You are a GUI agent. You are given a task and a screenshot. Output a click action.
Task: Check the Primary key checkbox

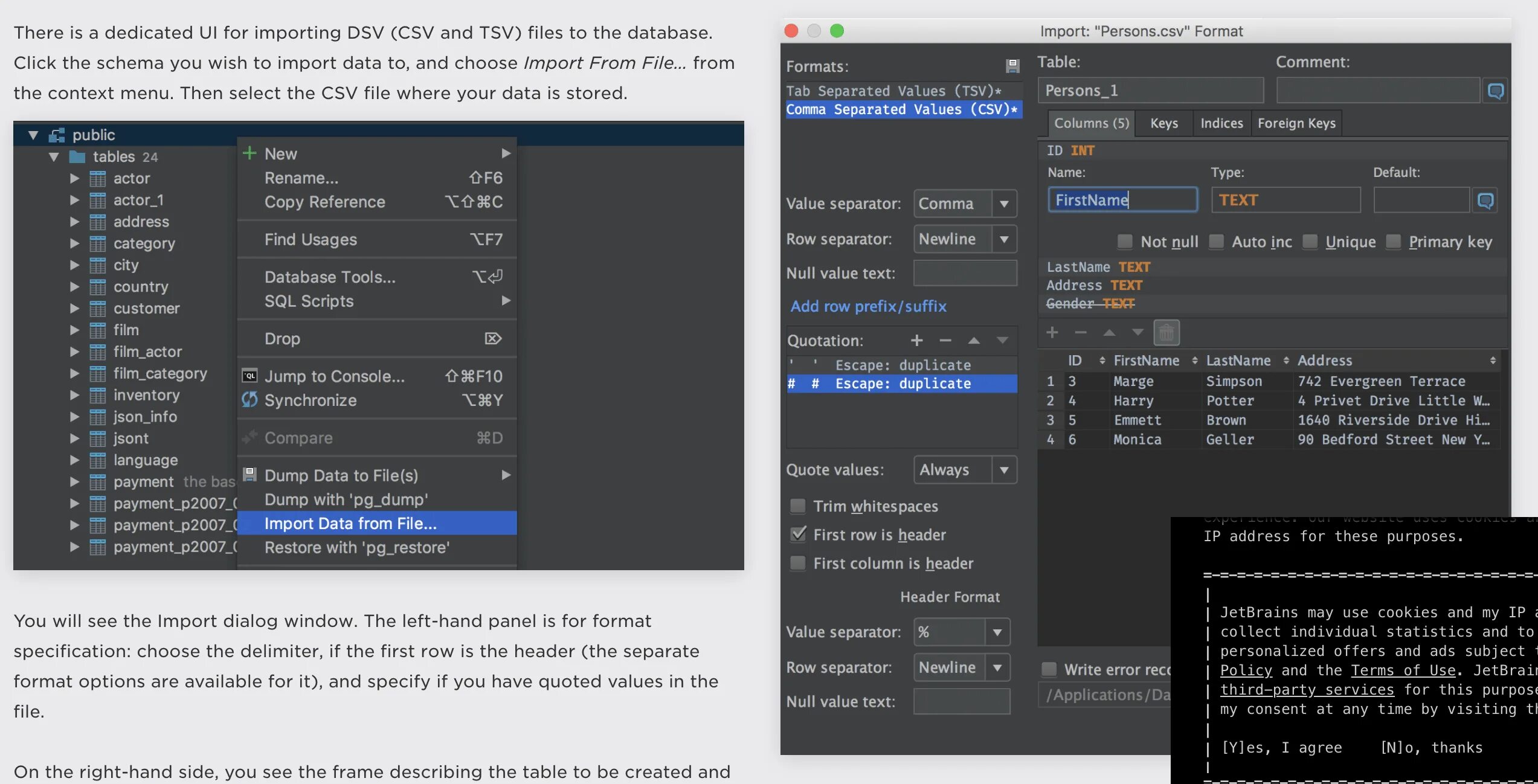point(1393,242)
